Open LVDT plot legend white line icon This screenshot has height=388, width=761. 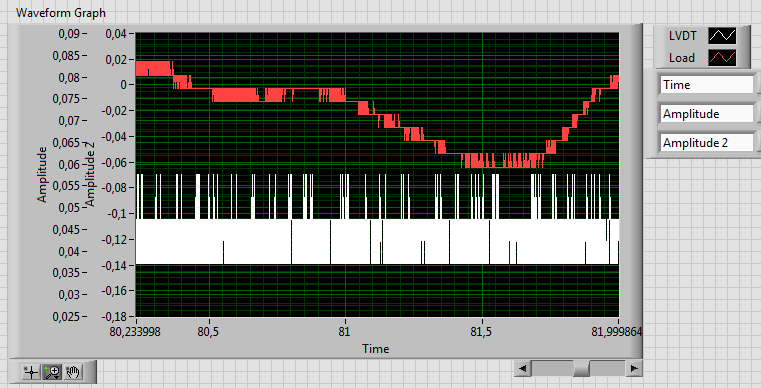click(722, 35)
